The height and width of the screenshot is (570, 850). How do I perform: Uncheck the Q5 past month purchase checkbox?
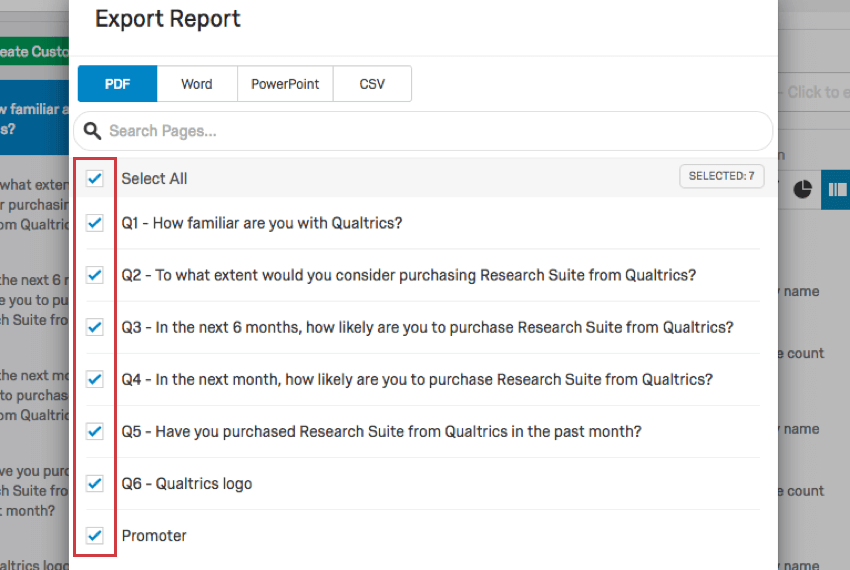point(95,431)
